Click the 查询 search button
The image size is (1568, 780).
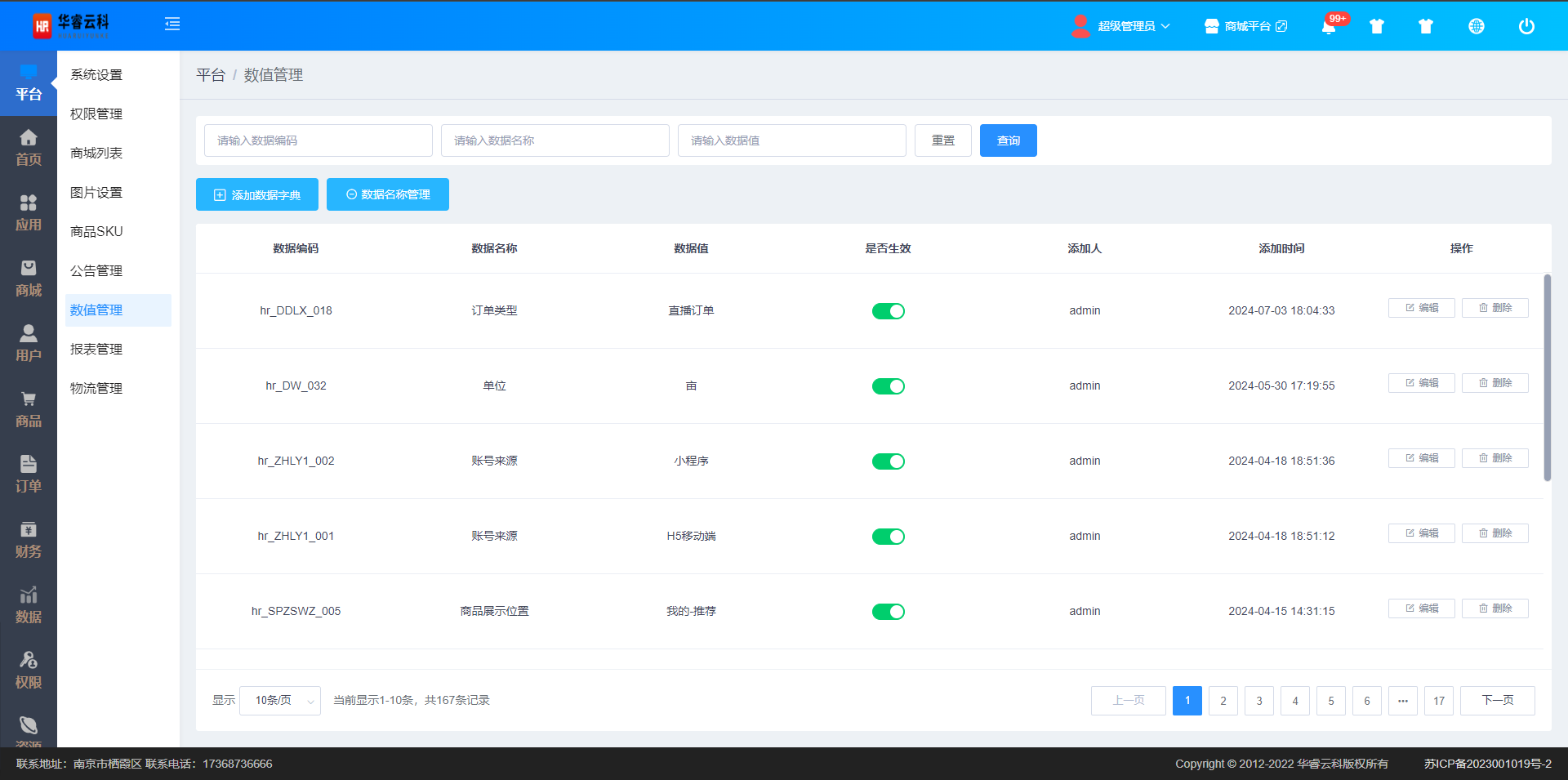[1008, 140]
